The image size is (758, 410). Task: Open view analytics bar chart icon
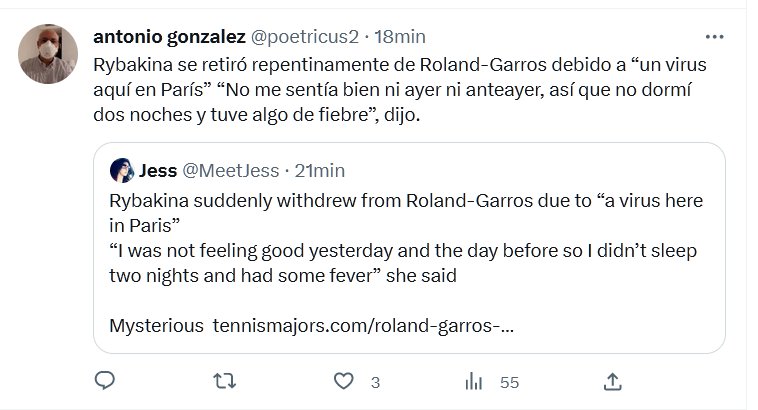point(474,381)
